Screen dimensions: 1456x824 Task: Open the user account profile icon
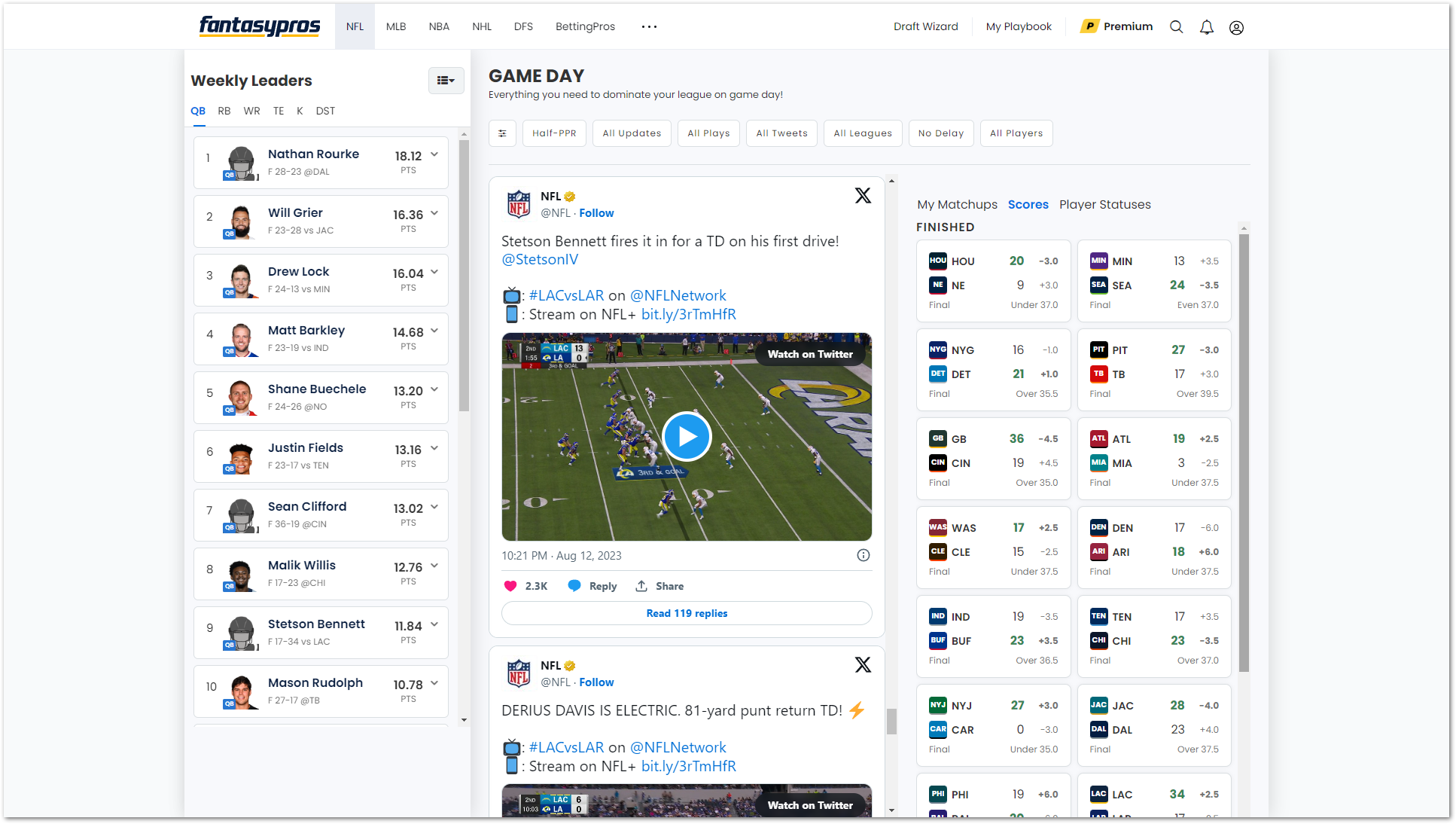1236,27
